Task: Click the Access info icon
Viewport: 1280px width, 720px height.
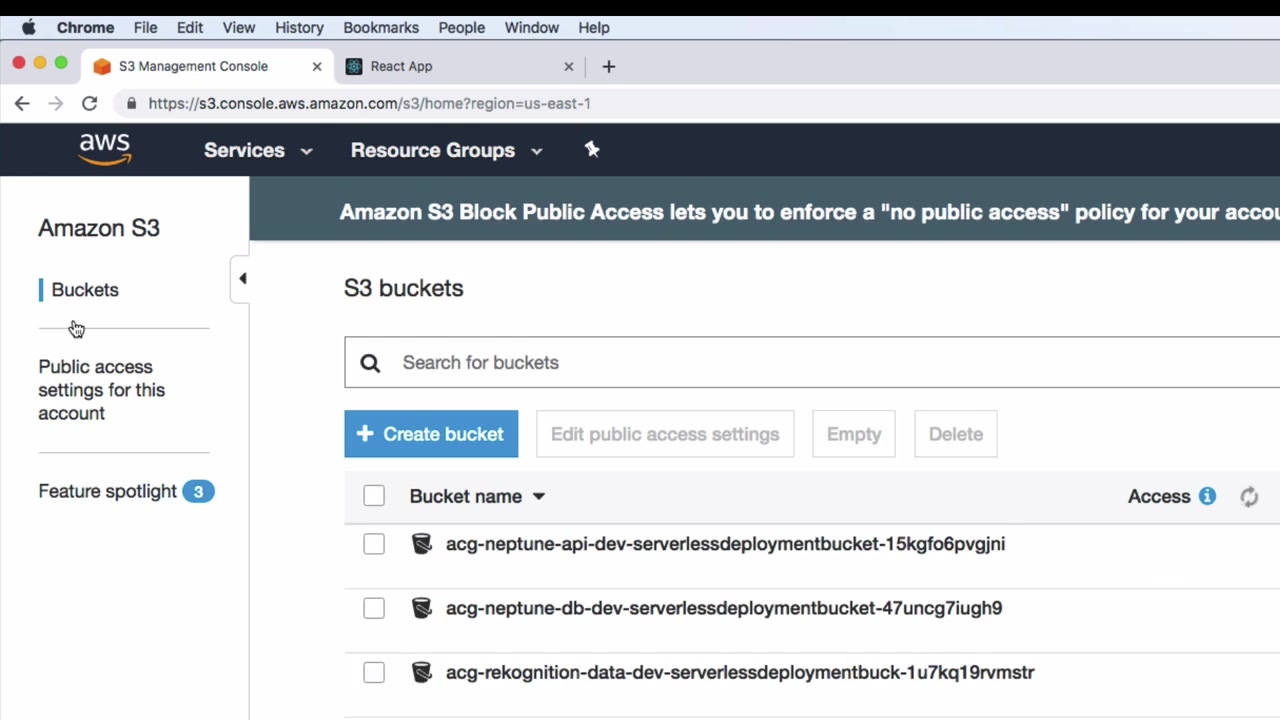Action: click(1207, 496)
